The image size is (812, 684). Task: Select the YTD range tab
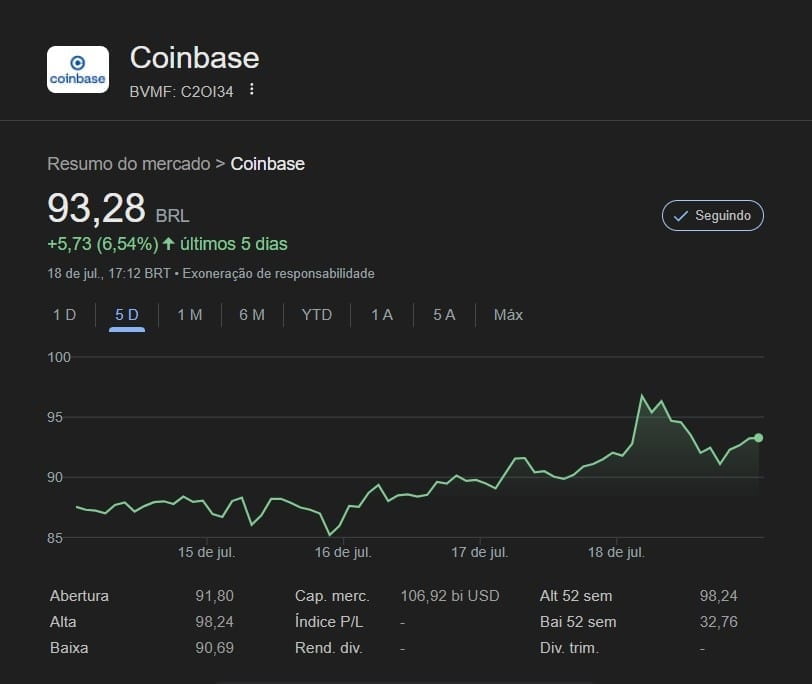coord(316,315)
